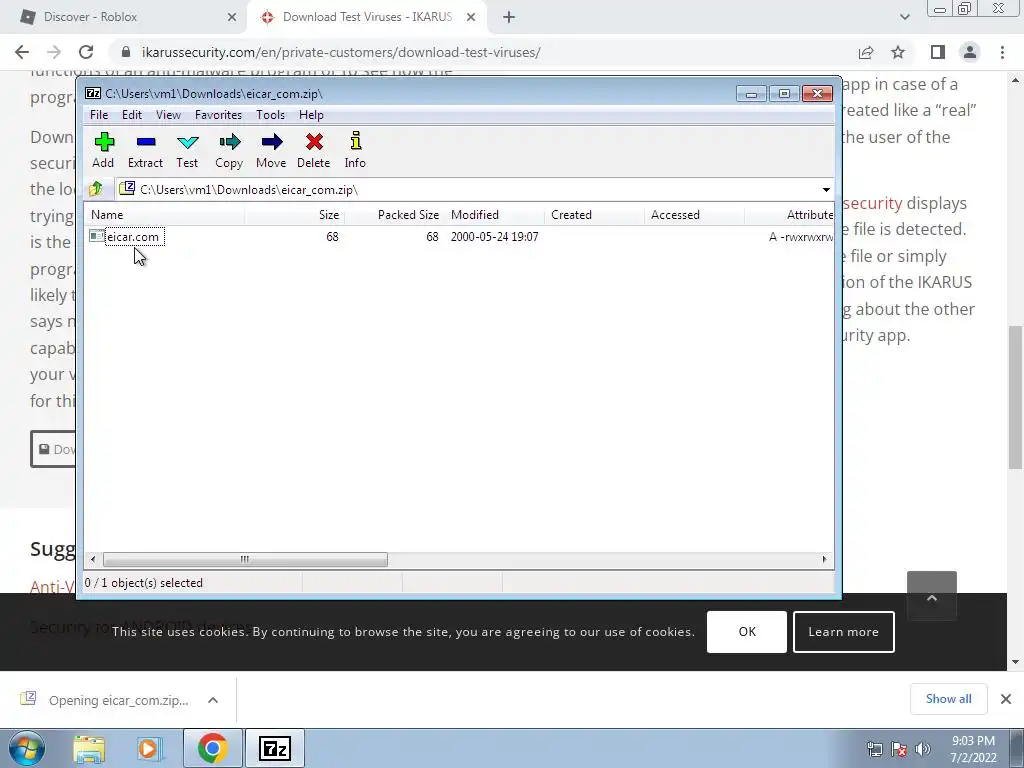Open Info for the archive
The height and width of the screenshot is (768, 1024).
[x=355, y=150]
